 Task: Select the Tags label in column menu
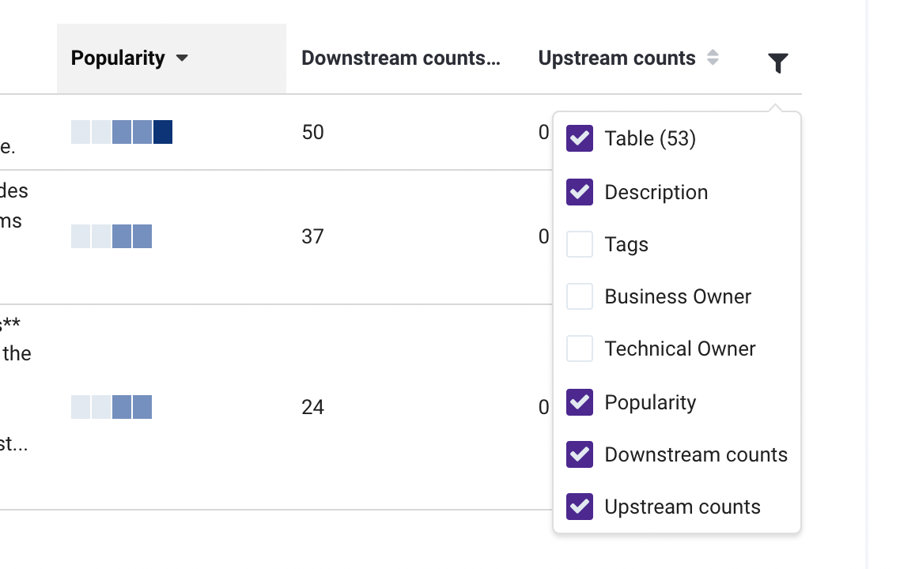click(626, 244)
